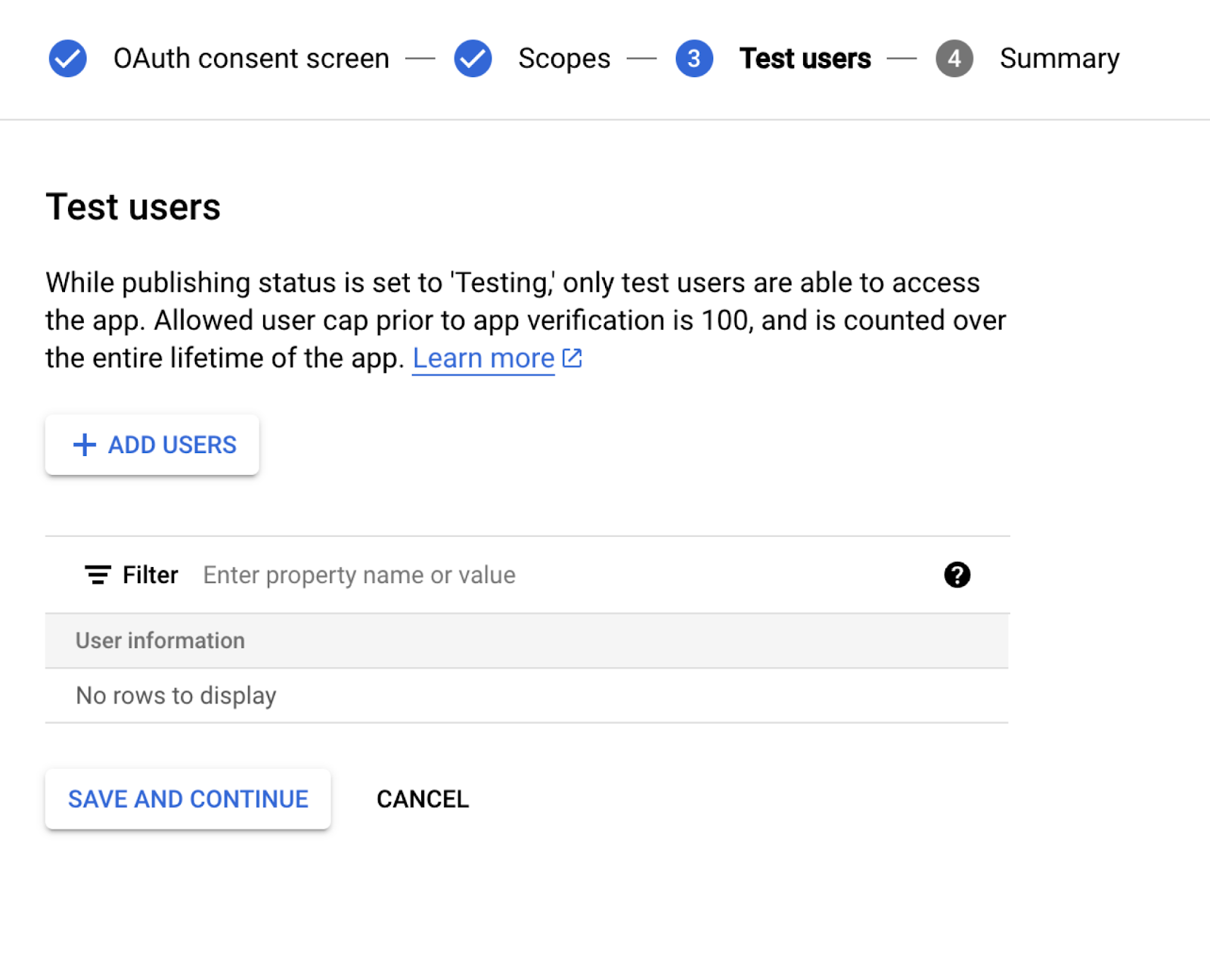The width and height of the screenshot is (1210, 980).
Task: Select the Test users step label
Action: [x=805, y=58]
